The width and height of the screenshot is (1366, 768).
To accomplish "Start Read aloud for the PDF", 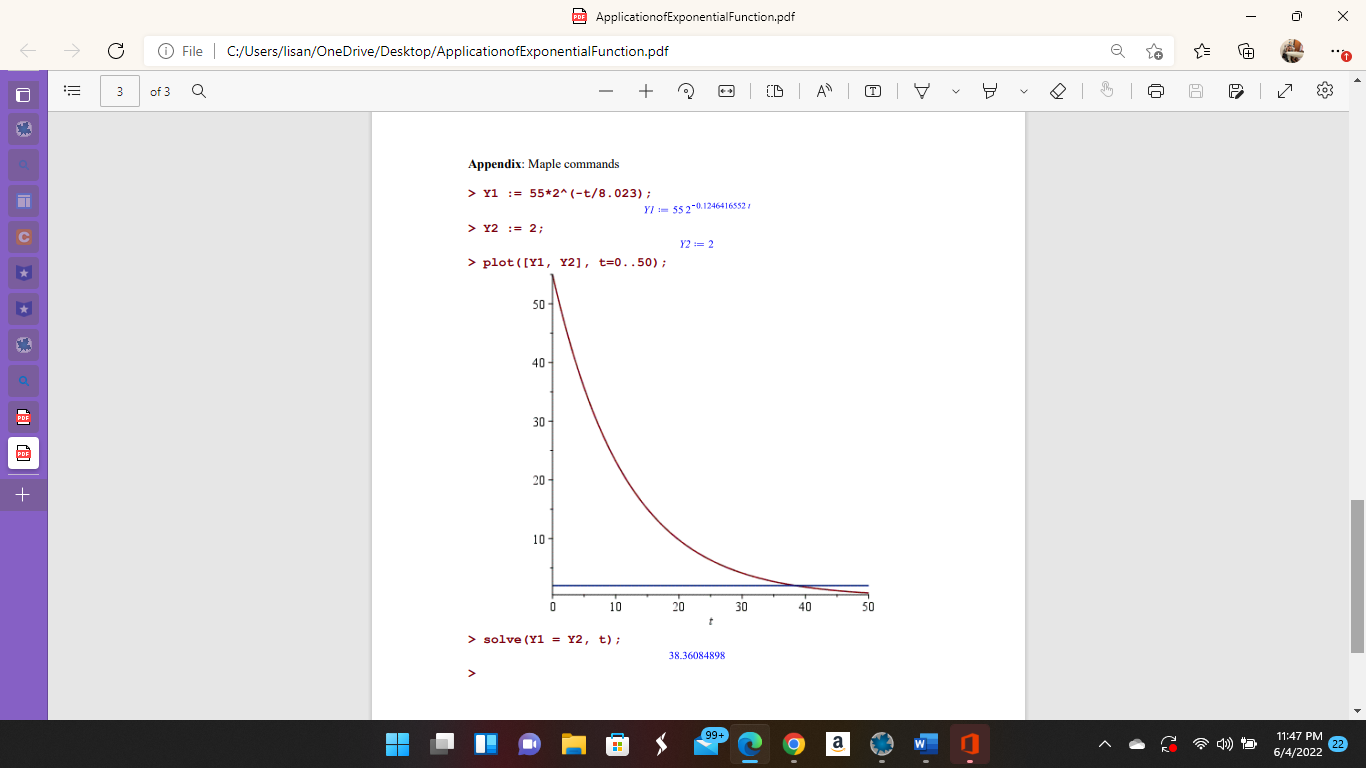I will click(x=824, y=91).
